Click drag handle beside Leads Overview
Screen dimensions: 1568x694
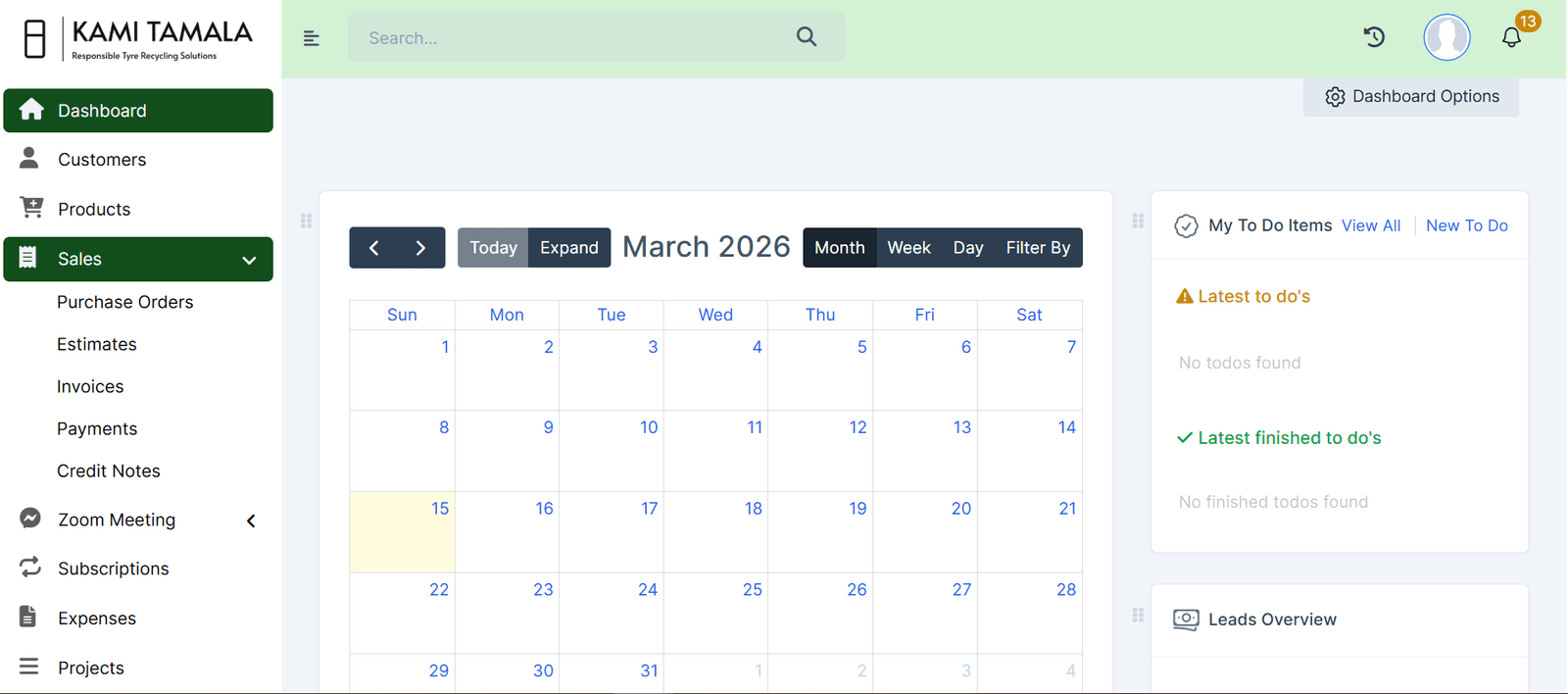[1138, 616]
